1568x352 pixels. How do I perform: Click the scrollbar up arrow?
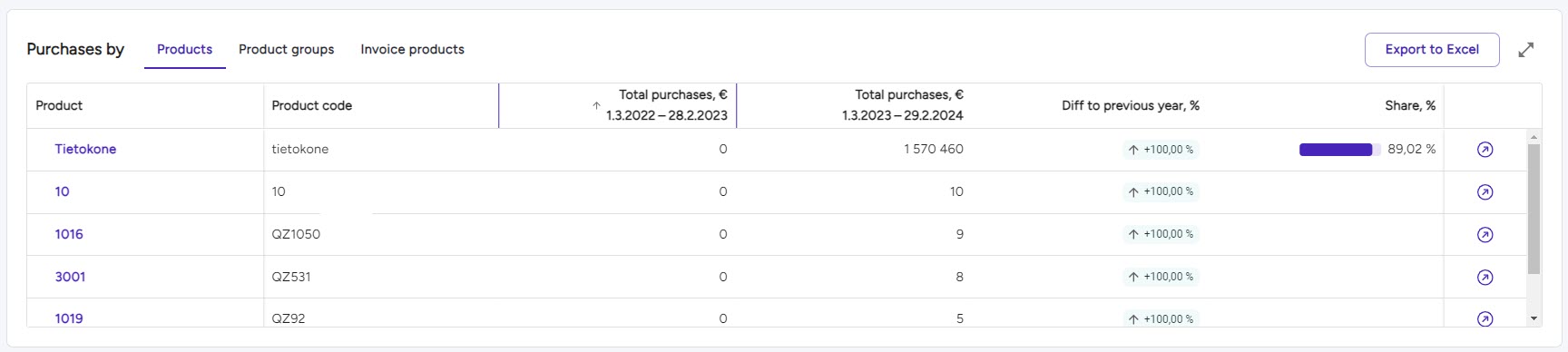(1534, 137)
